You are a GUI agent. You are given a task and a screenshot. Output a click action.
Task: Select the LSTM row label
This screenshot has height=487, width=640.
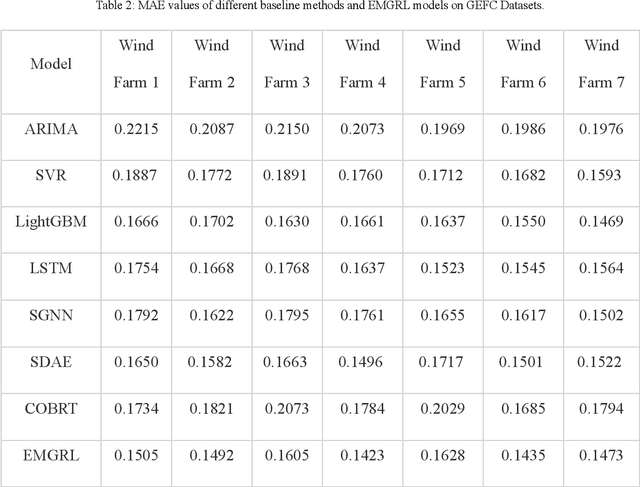click(51, 268)
